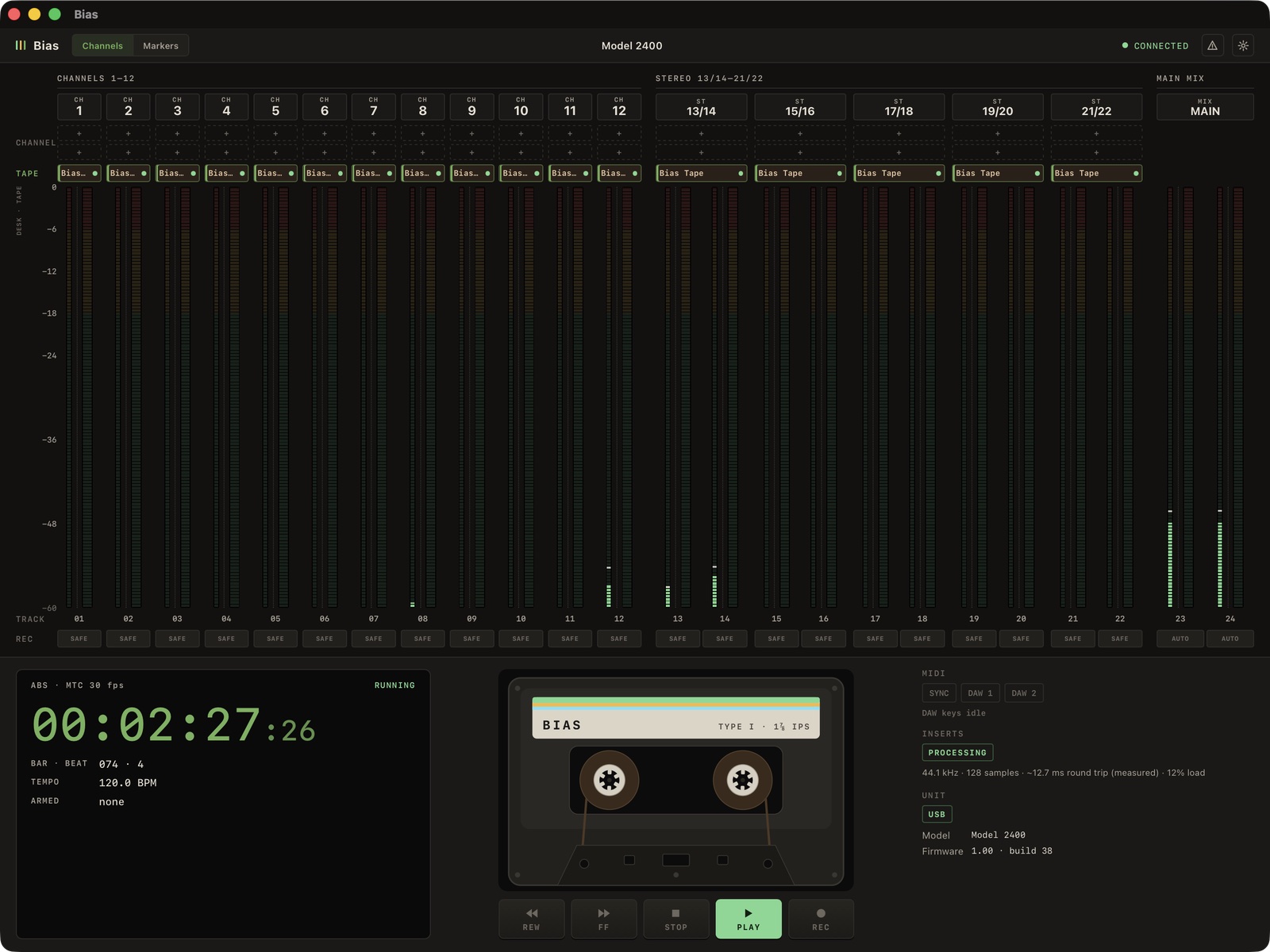Click AUTO button under track 24

click(x=1230, y=639)
